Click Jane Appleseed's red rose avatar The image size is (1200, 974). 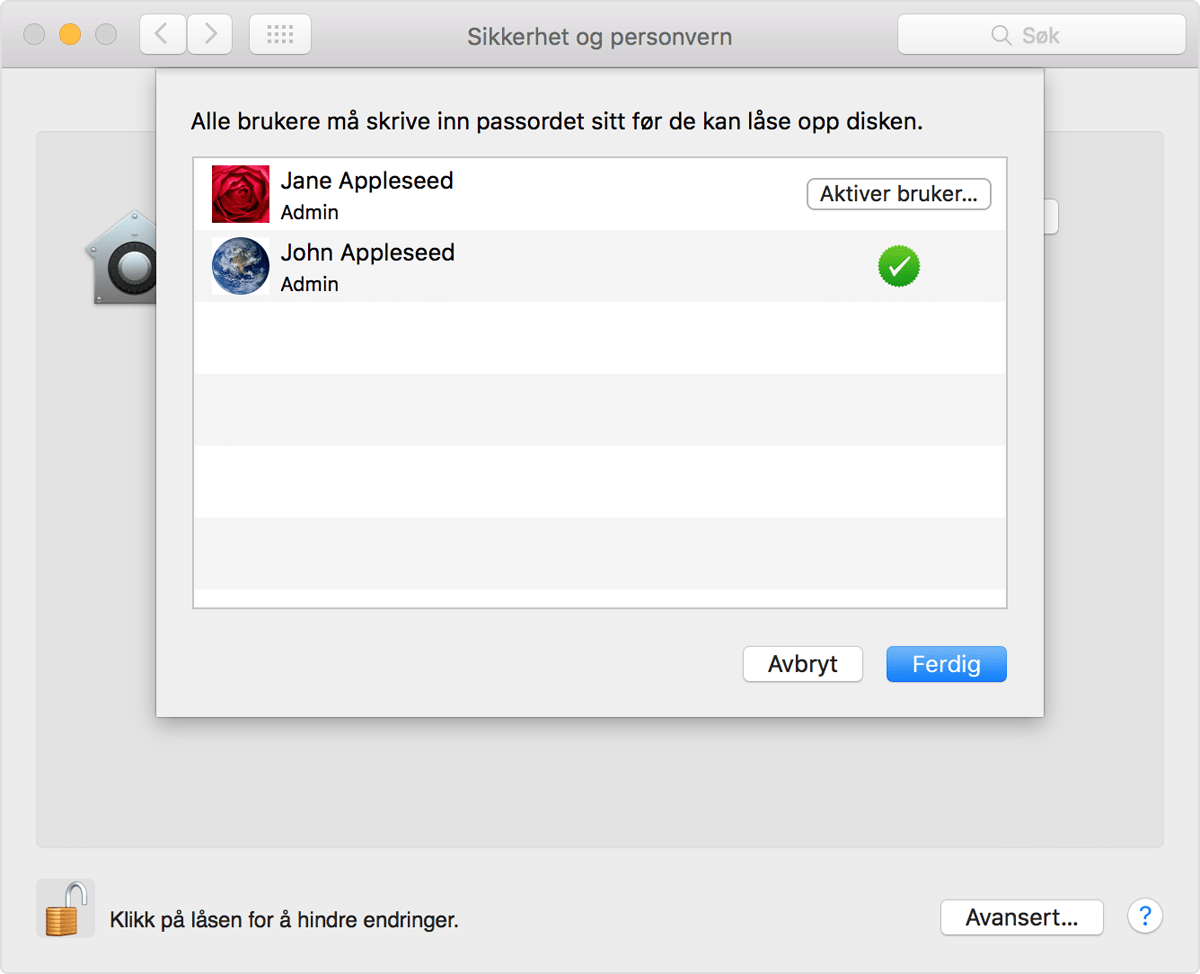240,194
